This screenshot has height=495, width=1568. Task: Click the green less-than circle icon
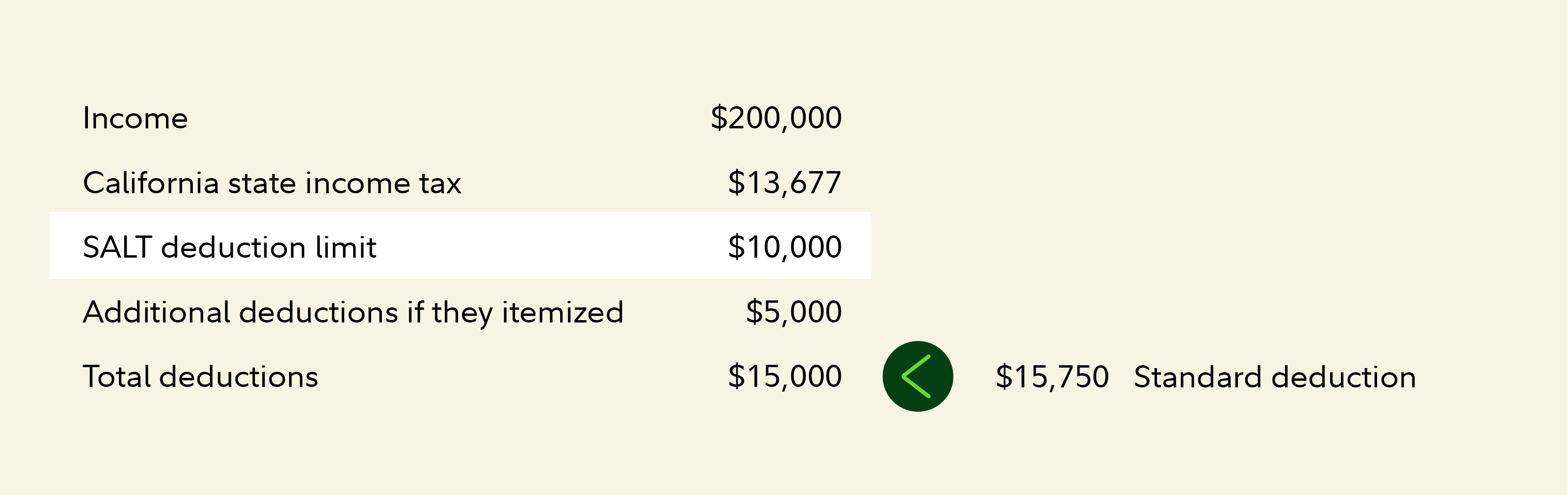(x=917, y=377)
